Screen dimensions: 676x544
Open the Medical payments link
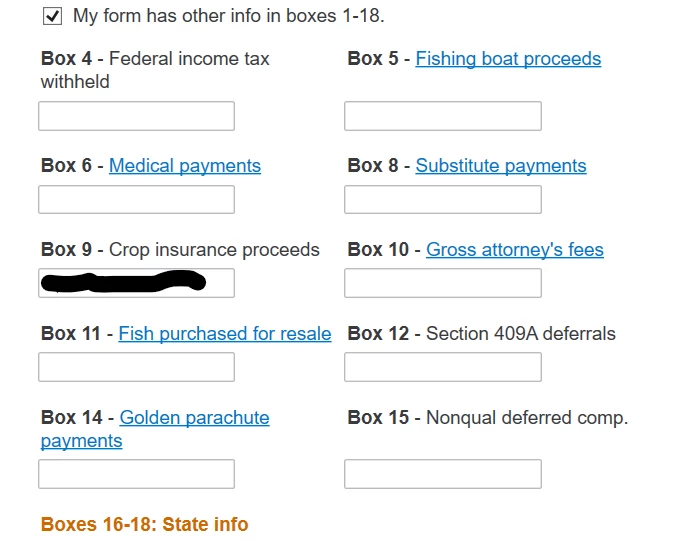coord(185,166)
